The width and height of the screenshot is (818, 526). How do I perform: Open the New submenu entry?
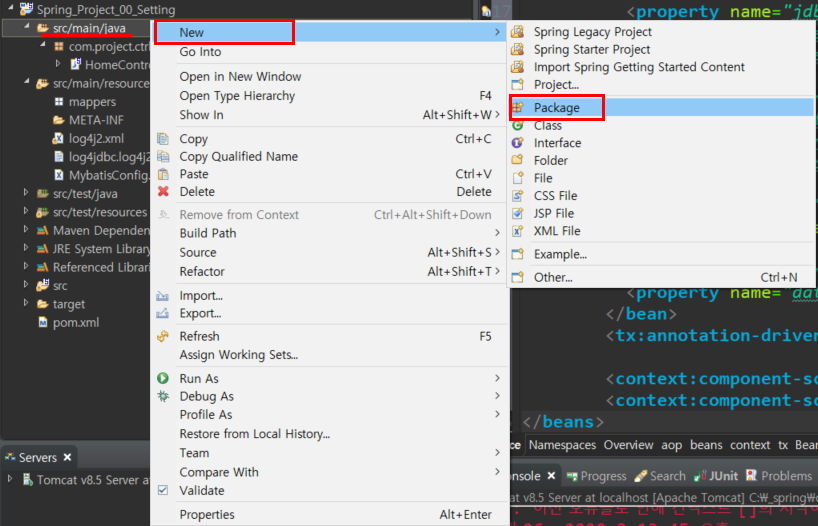click(329, 32)
